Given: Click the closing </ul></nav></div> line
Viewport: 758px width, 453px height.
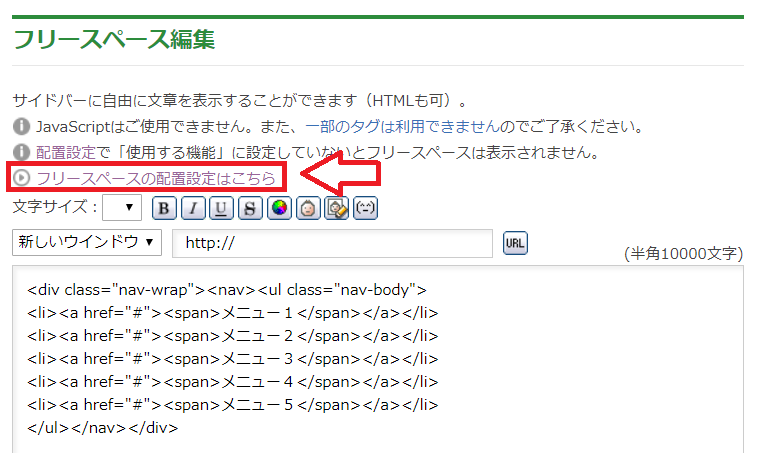Looking at the screenshot, I should click(x=102, y=428).
